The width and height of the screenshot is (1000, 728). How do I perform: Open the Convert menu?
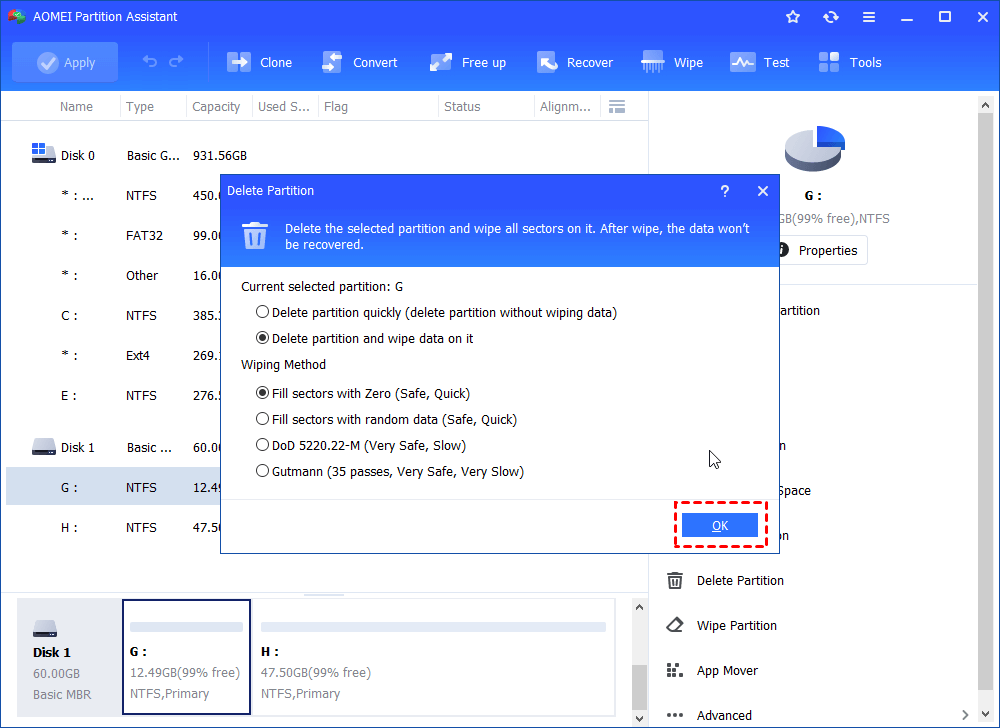pyautogui.click(x=359, y=62)
